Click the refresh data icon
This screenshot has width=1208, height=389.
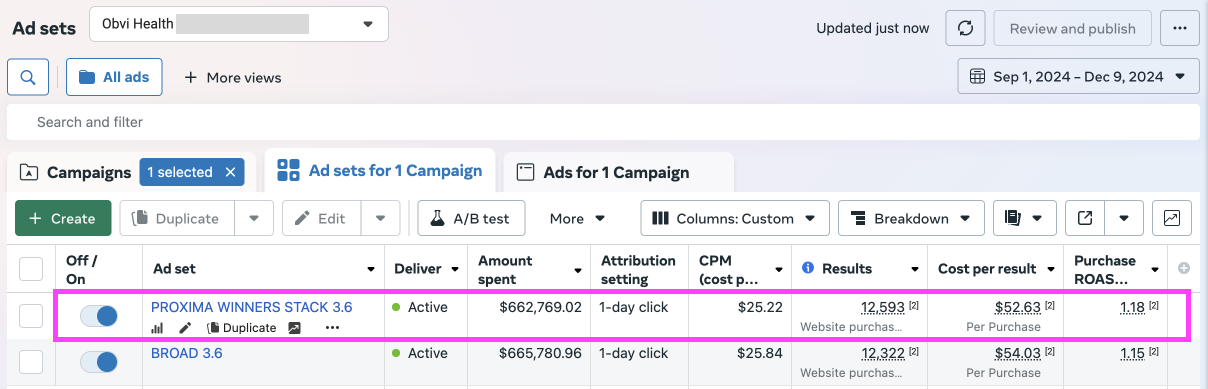click(965, 28)
